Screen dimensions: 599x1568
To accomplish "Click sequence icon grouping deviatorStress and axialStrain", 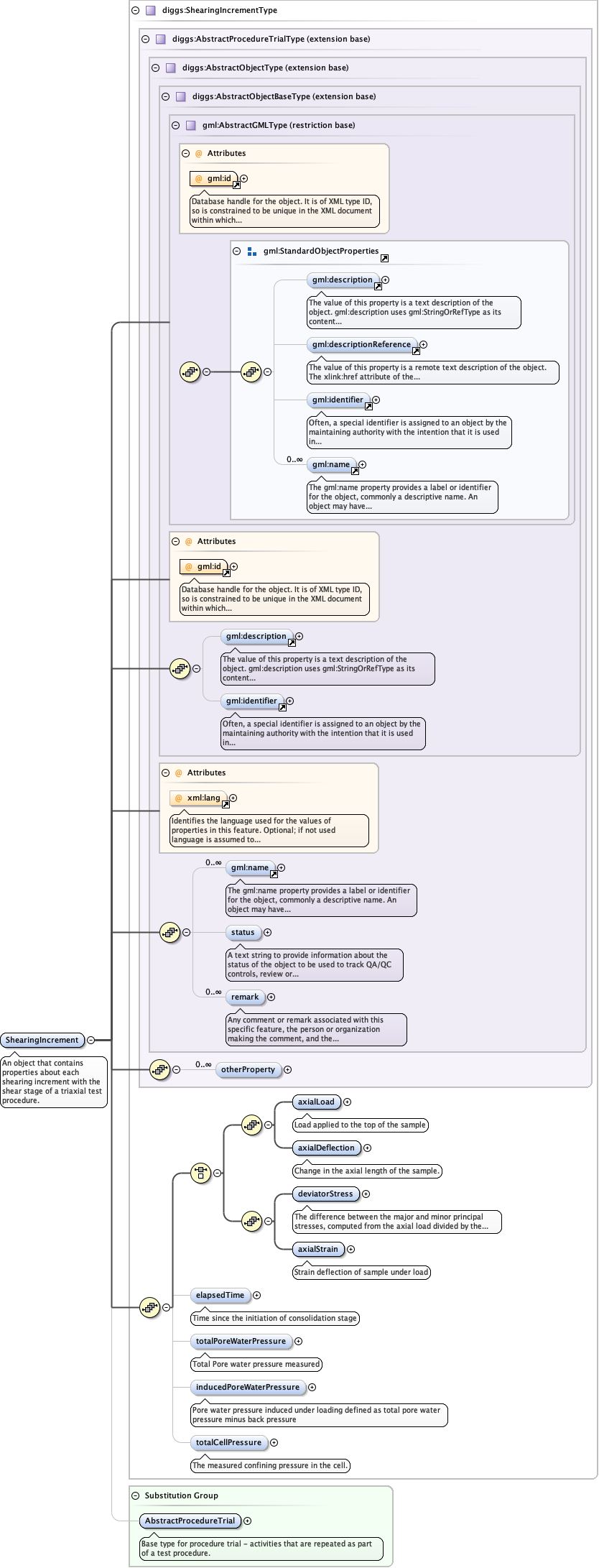I will click(x=251, y=1220).
